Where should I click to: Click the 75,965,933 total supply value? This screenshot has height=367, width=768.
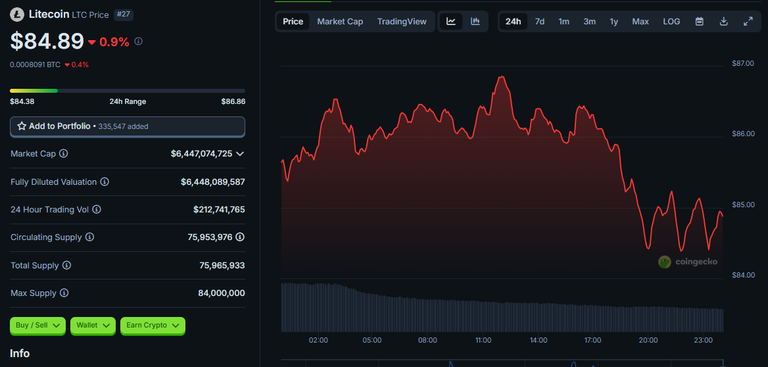pos(222,266)
